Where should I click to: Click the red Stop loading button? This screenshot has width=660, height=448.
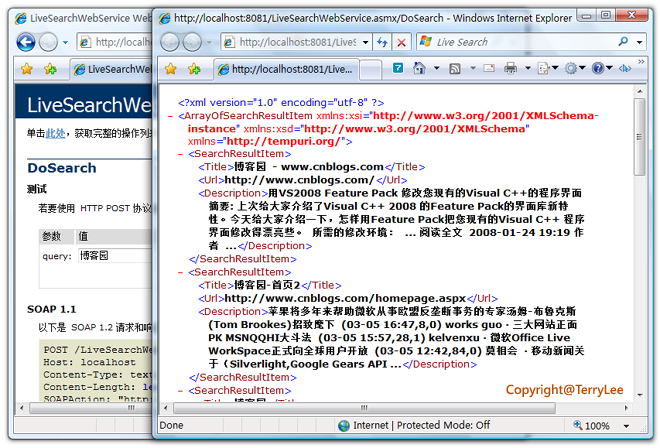tap(402, 42)
